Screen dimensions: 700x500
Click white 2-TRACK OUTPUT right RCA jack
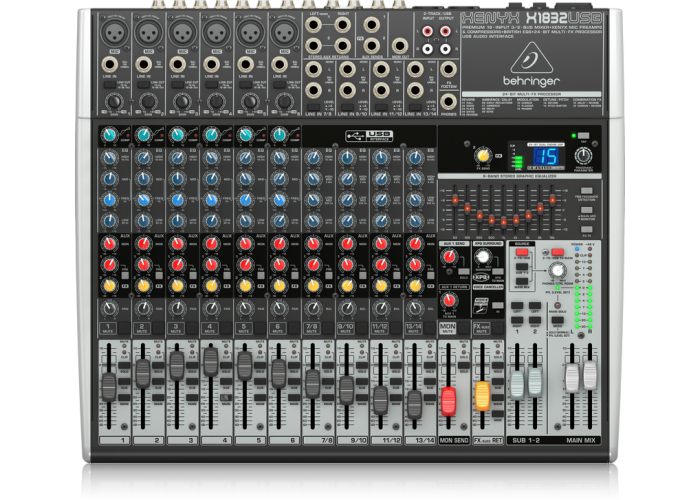click(445, 49)
